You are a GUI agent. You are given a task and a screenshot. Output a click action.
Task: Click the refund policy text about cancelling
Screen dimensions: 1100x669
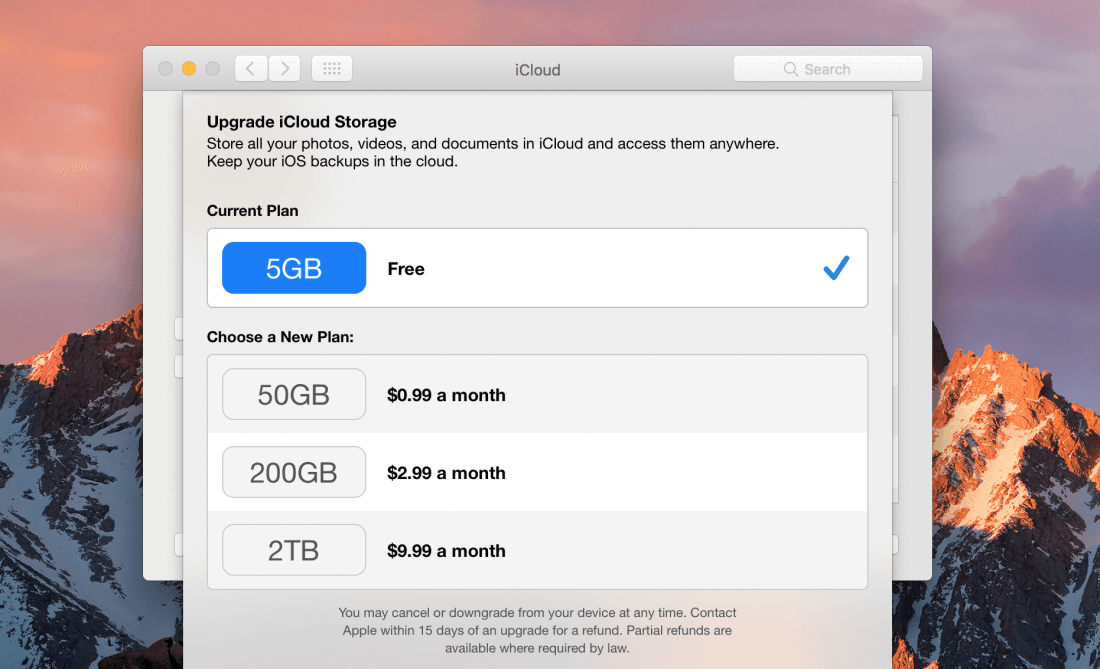537,630
